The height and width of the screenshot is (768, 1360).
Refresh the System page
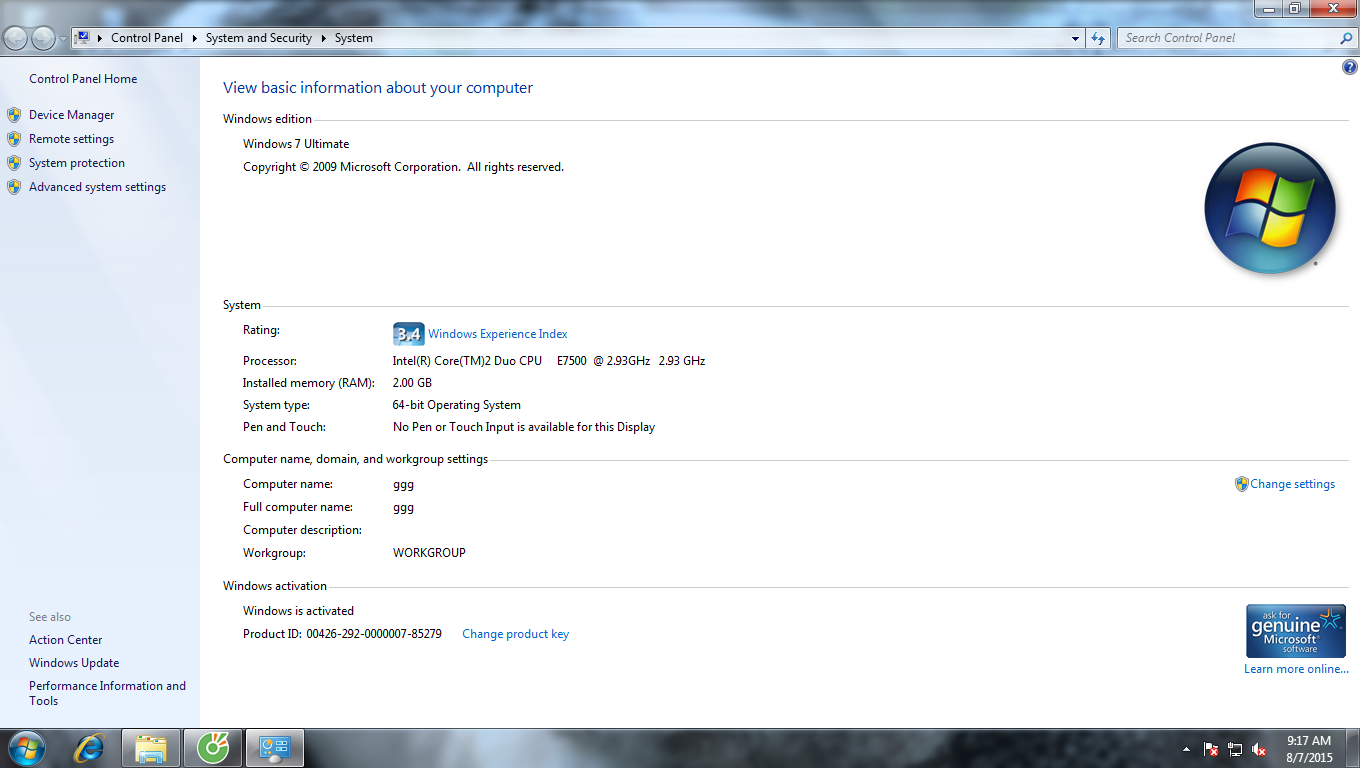coord(1098,38)
